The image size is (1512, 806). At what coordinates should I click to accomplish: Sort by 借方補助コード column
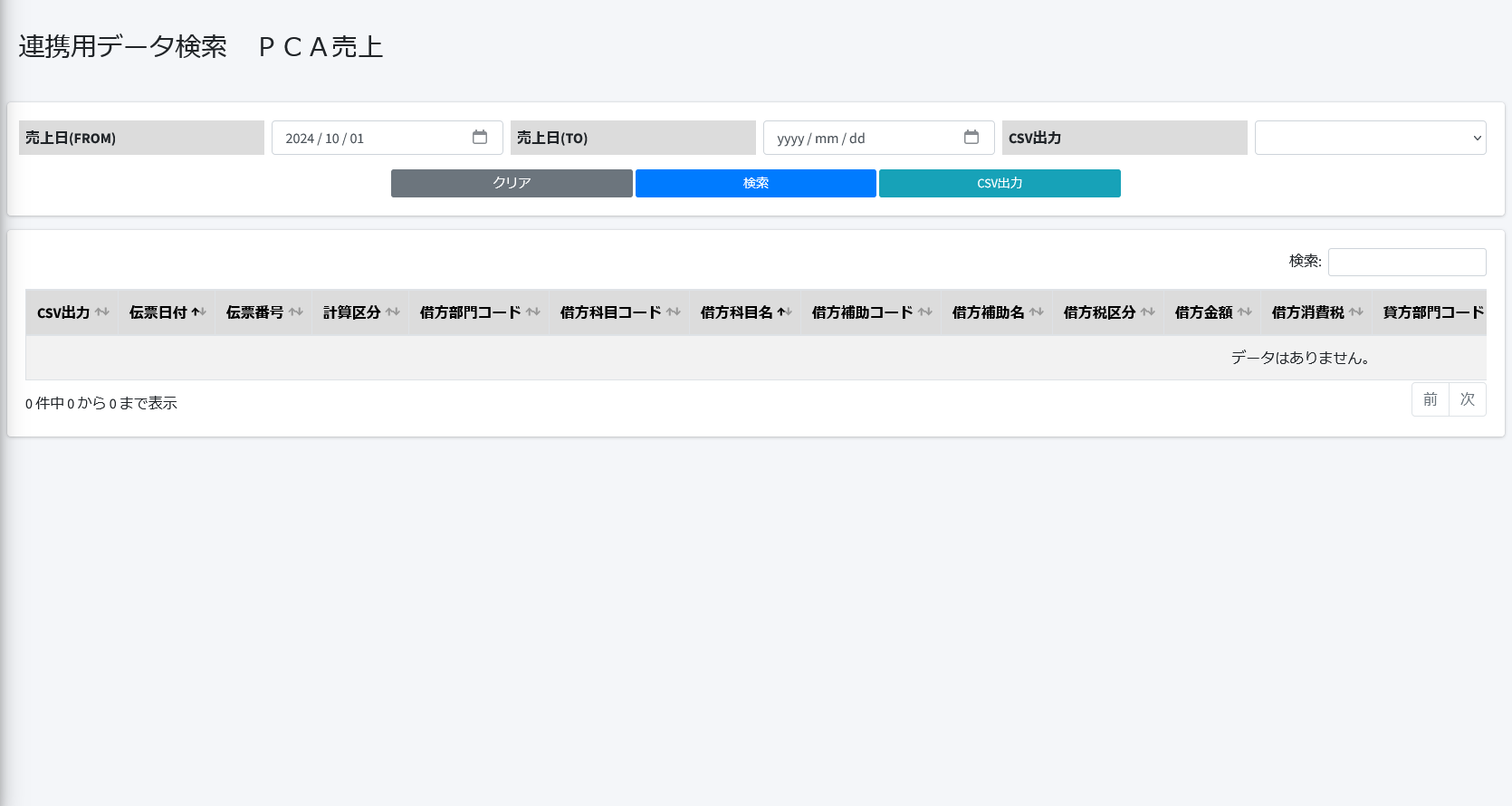(871, 312)
